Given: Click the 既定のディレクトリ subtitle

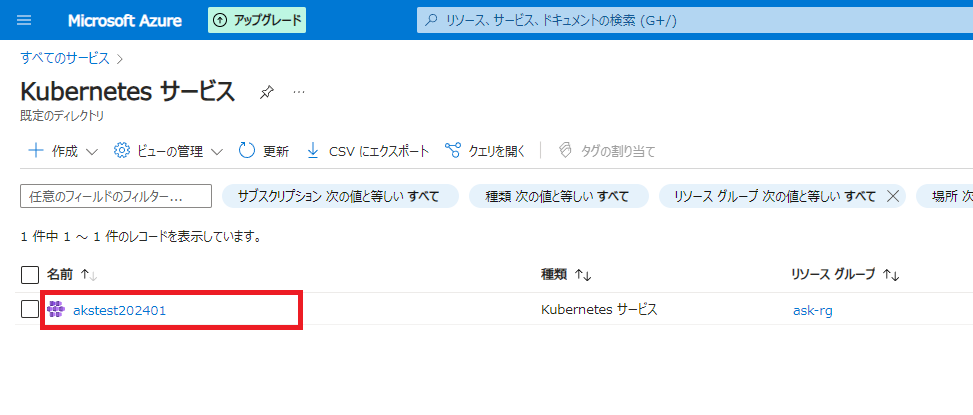Looking at the screenshot, I should 62,116.
